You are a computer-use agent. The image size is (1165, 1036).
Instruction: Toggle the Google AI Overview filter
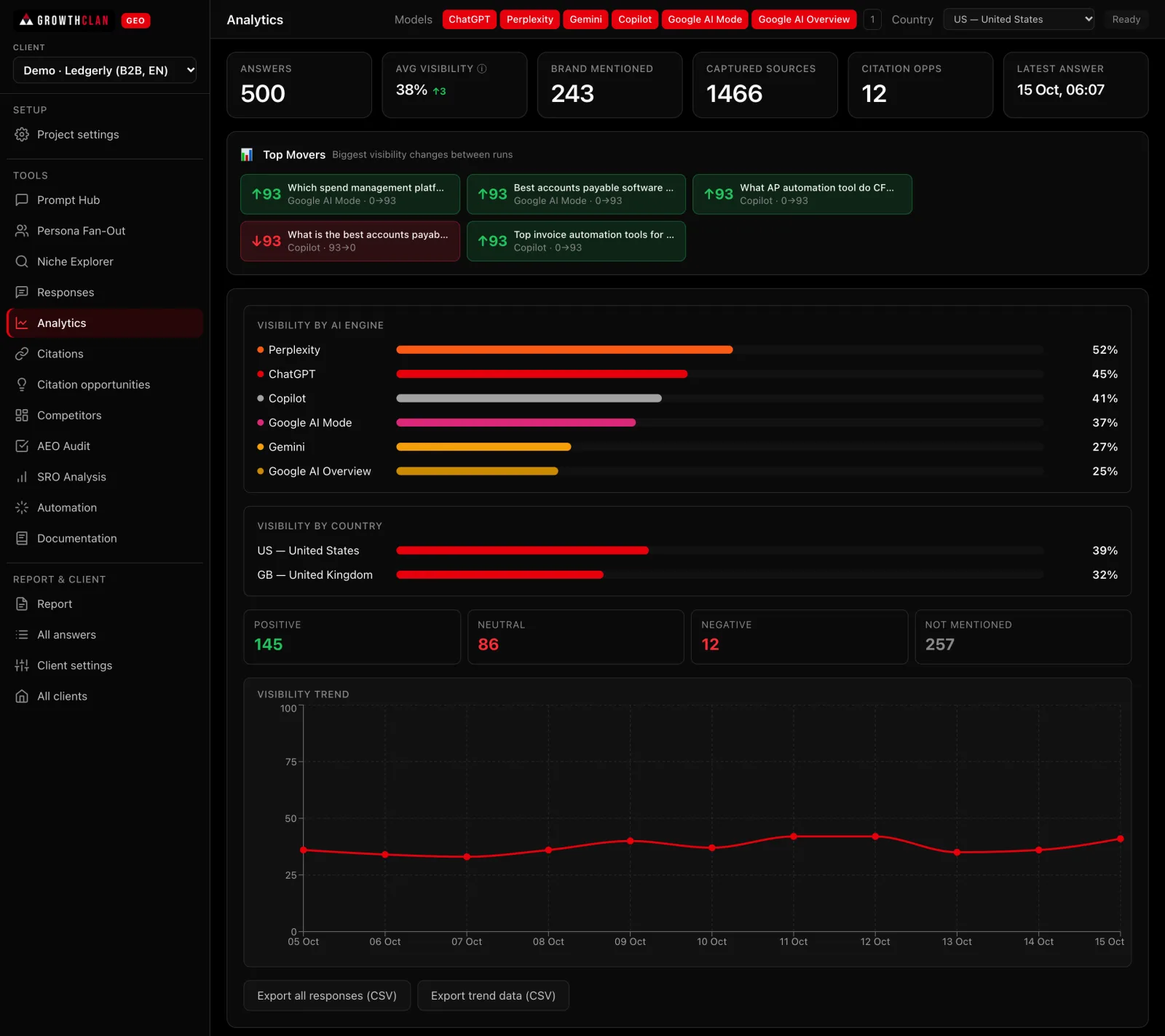point(804,20)
